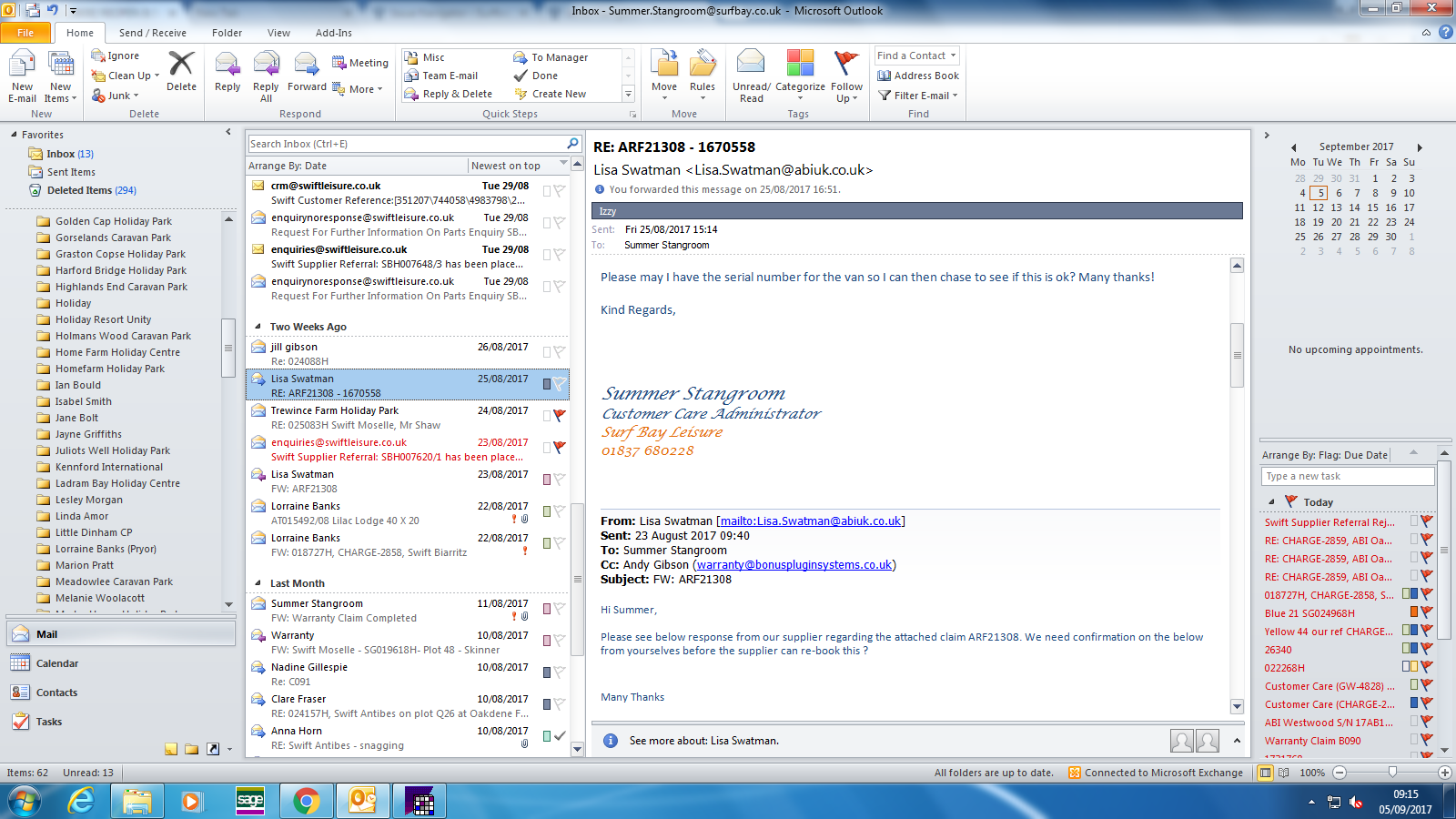The height and width of the screenshot is (819, 1456).
Task: Open the Rules button
Action: [x=703, y=76]
